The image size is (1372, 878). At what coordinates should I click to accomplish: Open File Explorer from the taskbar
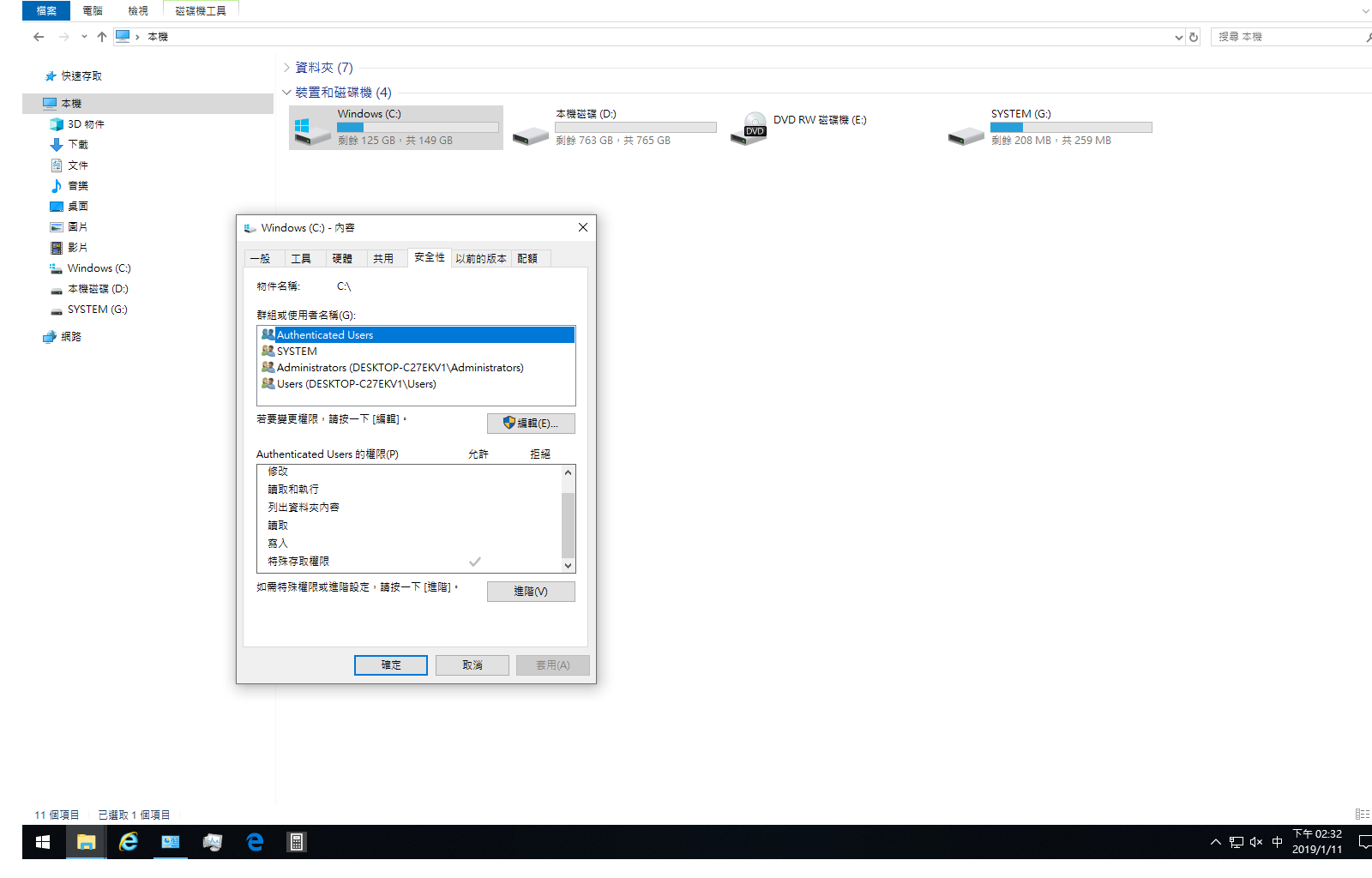coord(86,842)
